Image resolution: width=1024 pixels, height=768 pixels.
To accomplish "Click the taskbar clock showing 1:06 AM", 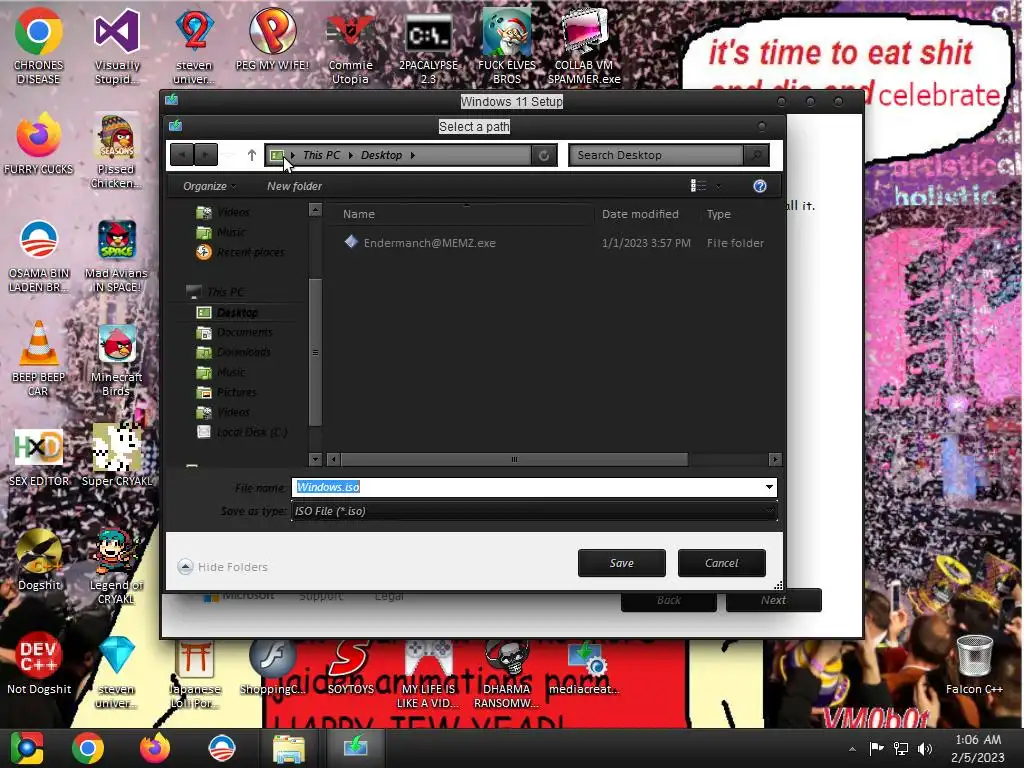I will coord(978,748).
